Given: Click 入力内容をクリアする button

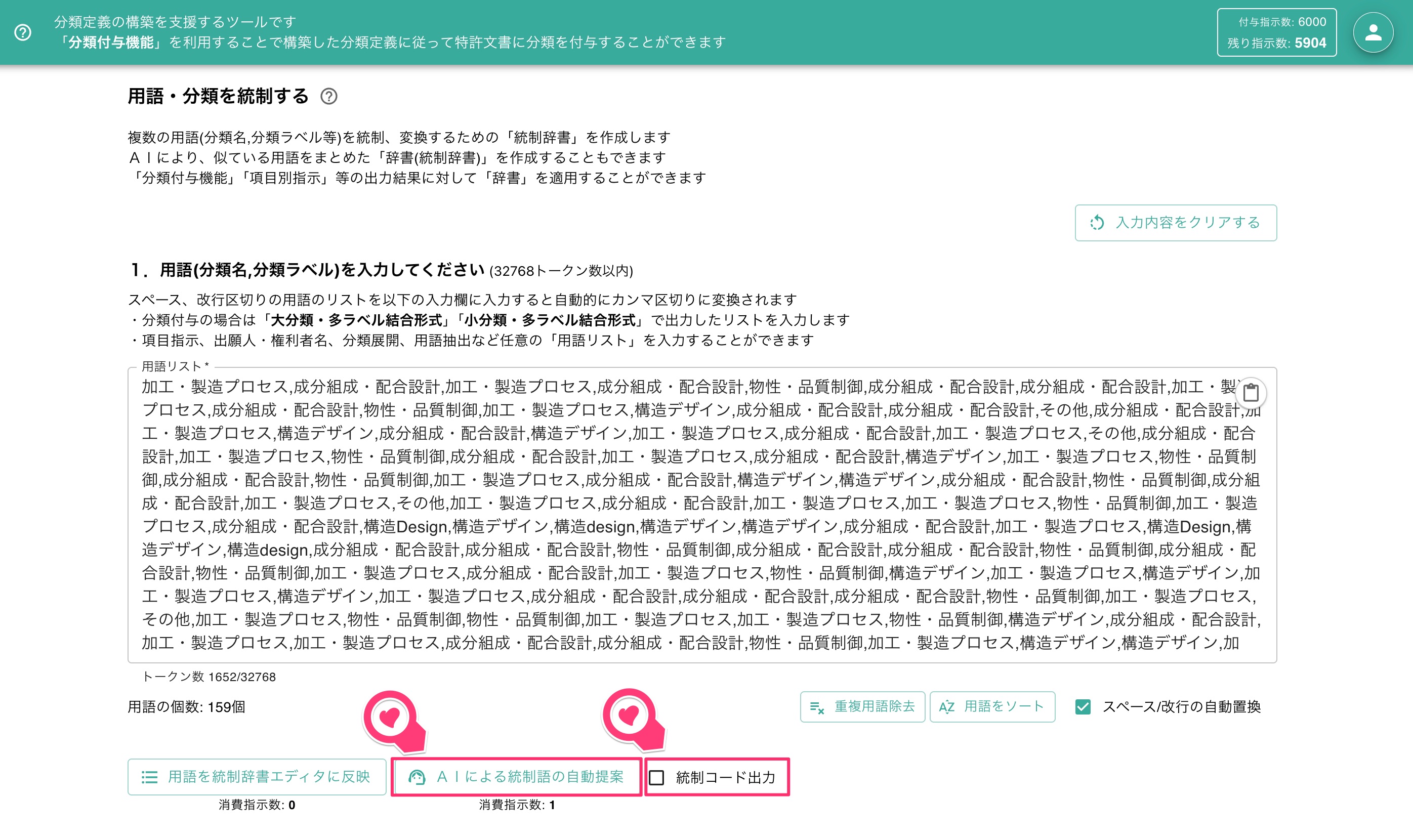Looking at the screenshot, I should pos(1176,223).
